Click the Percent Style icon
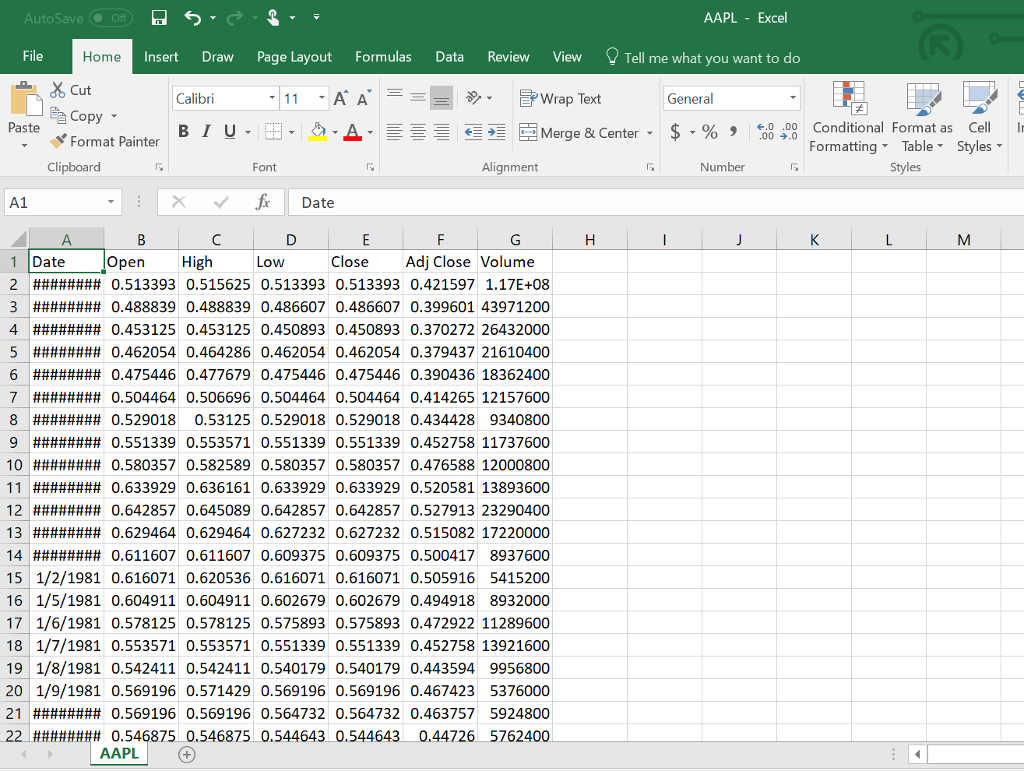The height and width of the screenshot is (771, 1024). click(709, 133)
